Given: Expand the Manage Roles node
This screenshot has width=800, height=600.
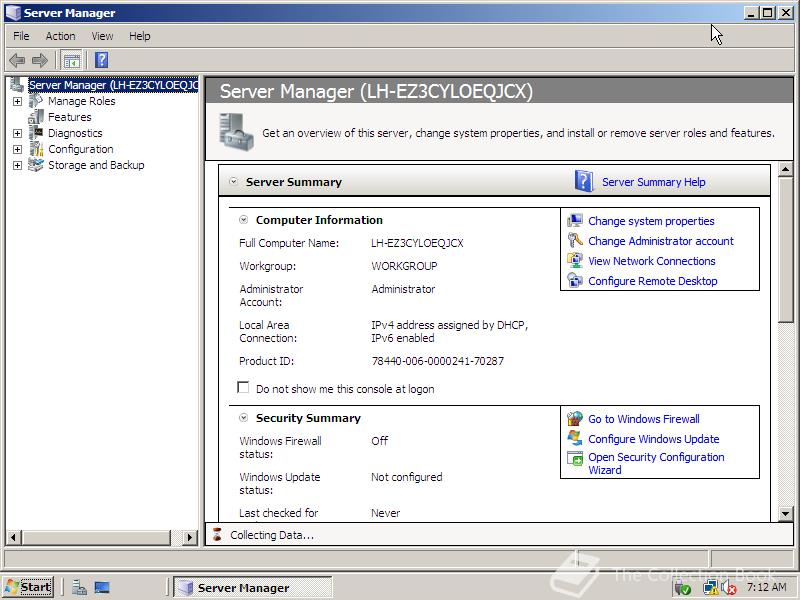Looking at the screenshot, I should coord(17,101).
